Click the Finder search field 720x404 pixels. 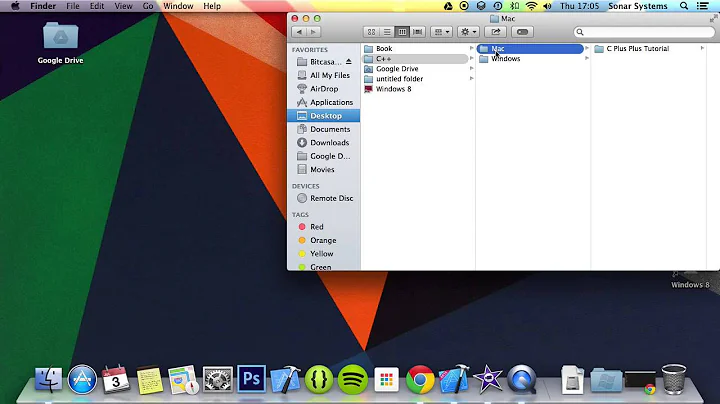644,32
